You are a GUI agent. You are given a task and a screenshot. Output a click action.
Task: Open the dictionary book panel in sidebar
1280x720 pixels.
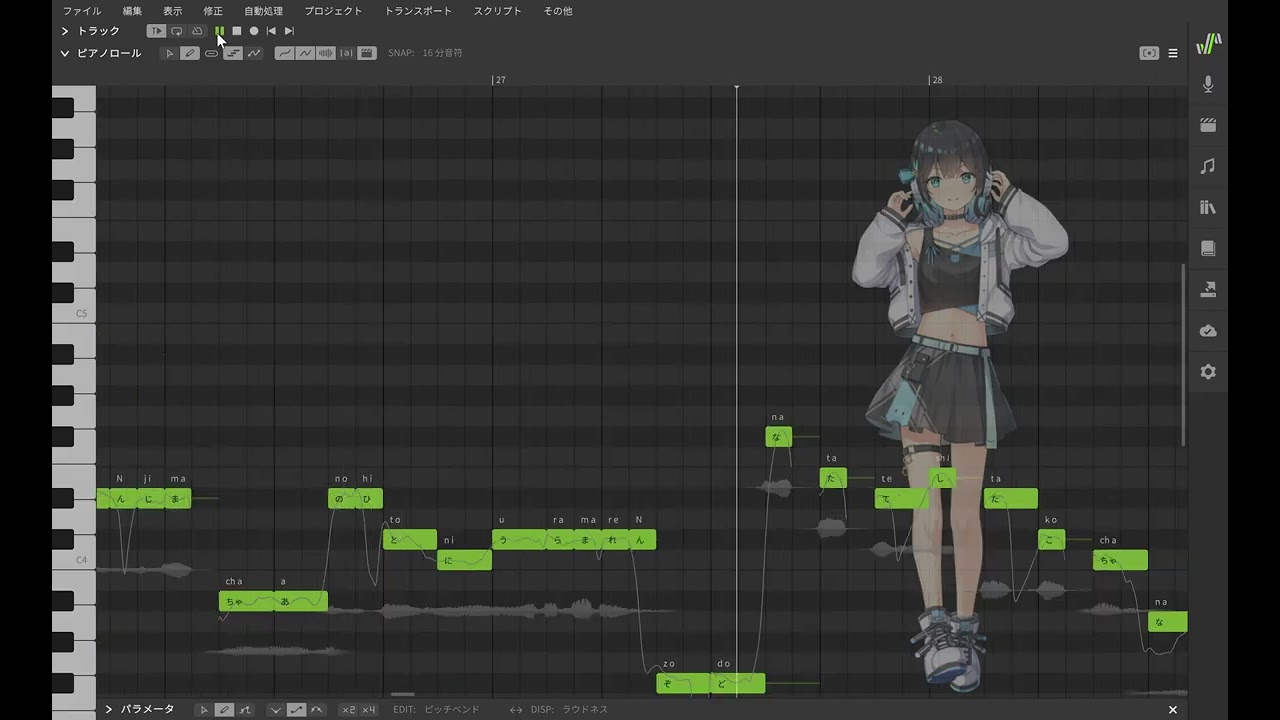click(x=1208, y=248)
